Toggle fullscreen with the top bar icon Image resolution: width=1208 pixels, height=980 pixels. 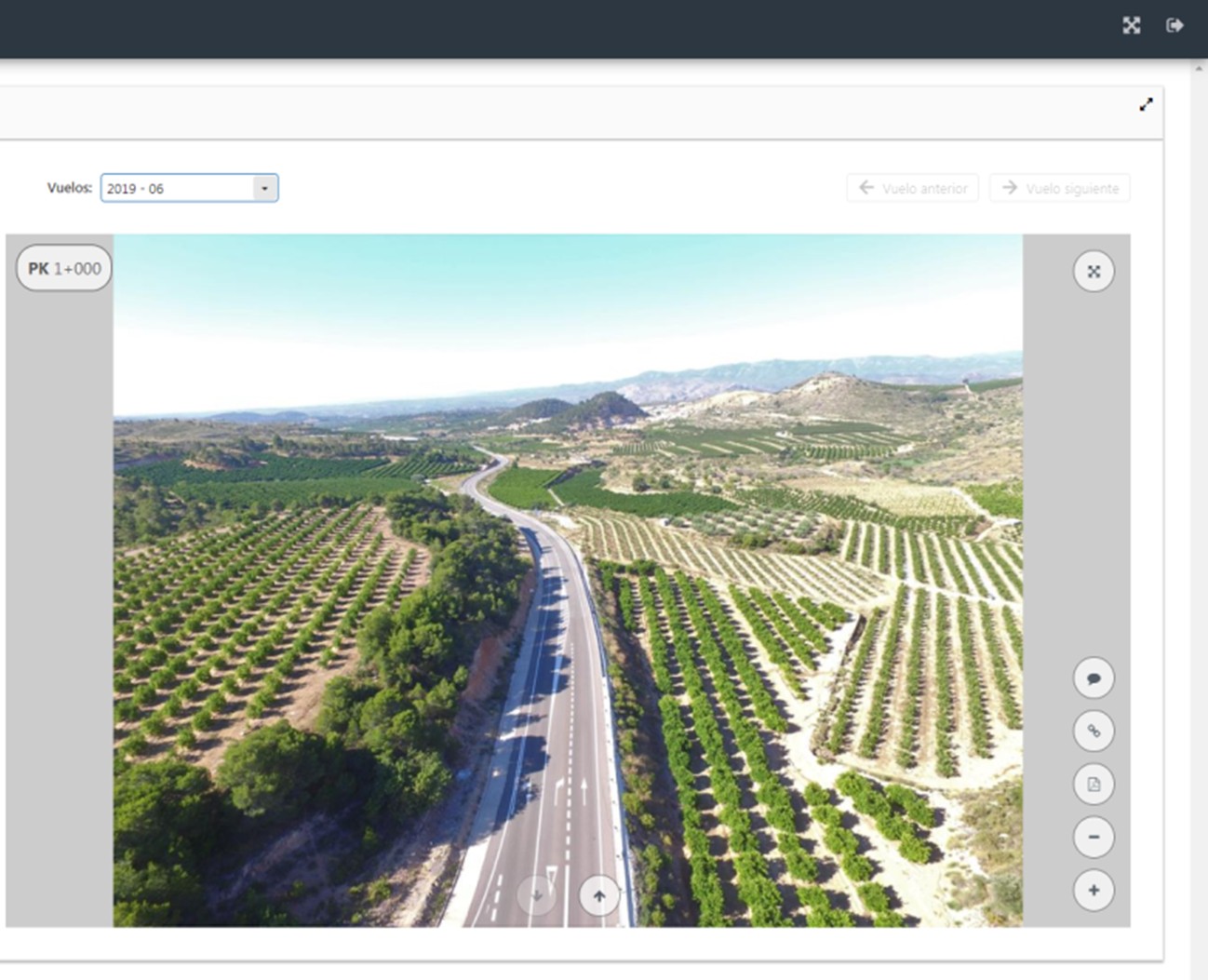(1131, 25)
